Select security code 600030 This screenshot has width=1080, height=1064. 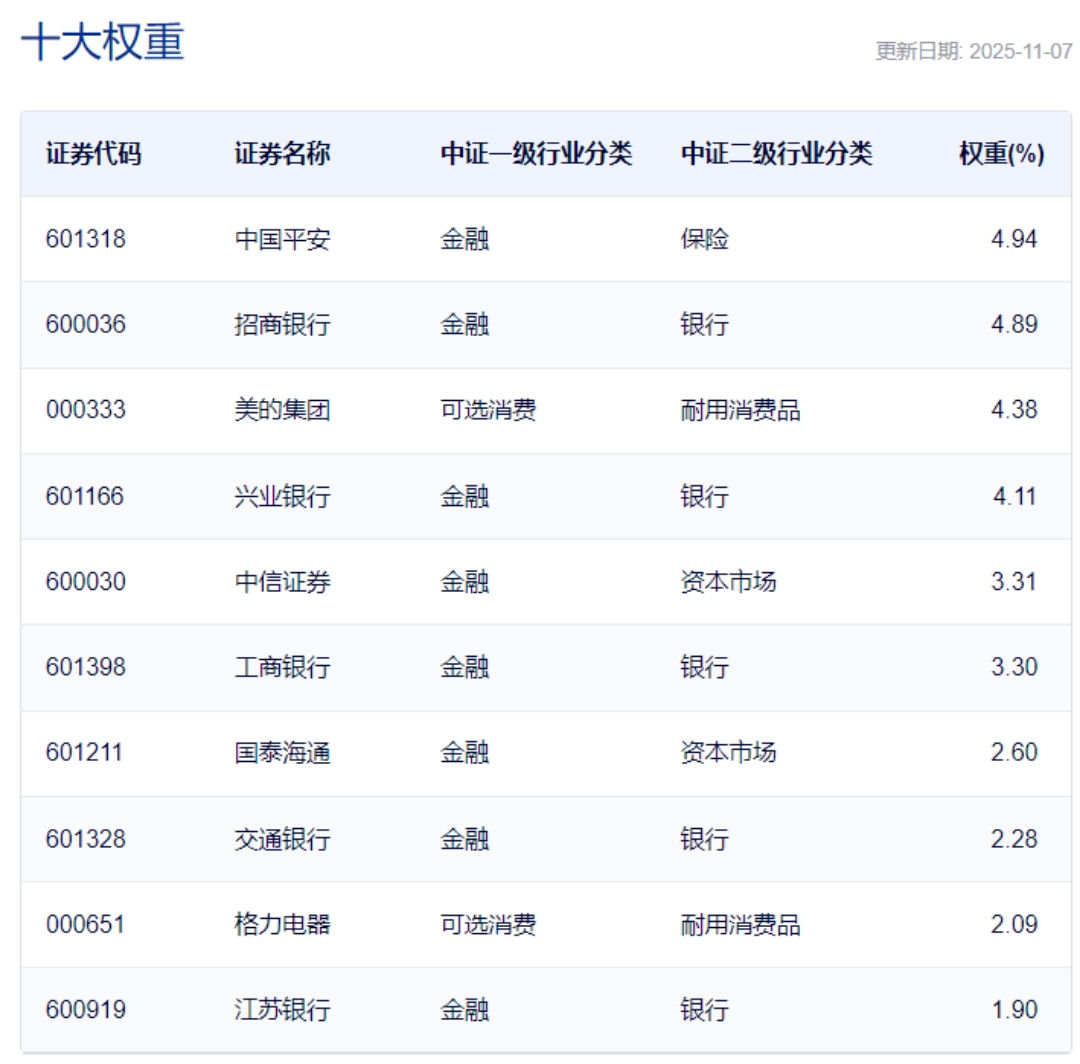coord(86,582)
